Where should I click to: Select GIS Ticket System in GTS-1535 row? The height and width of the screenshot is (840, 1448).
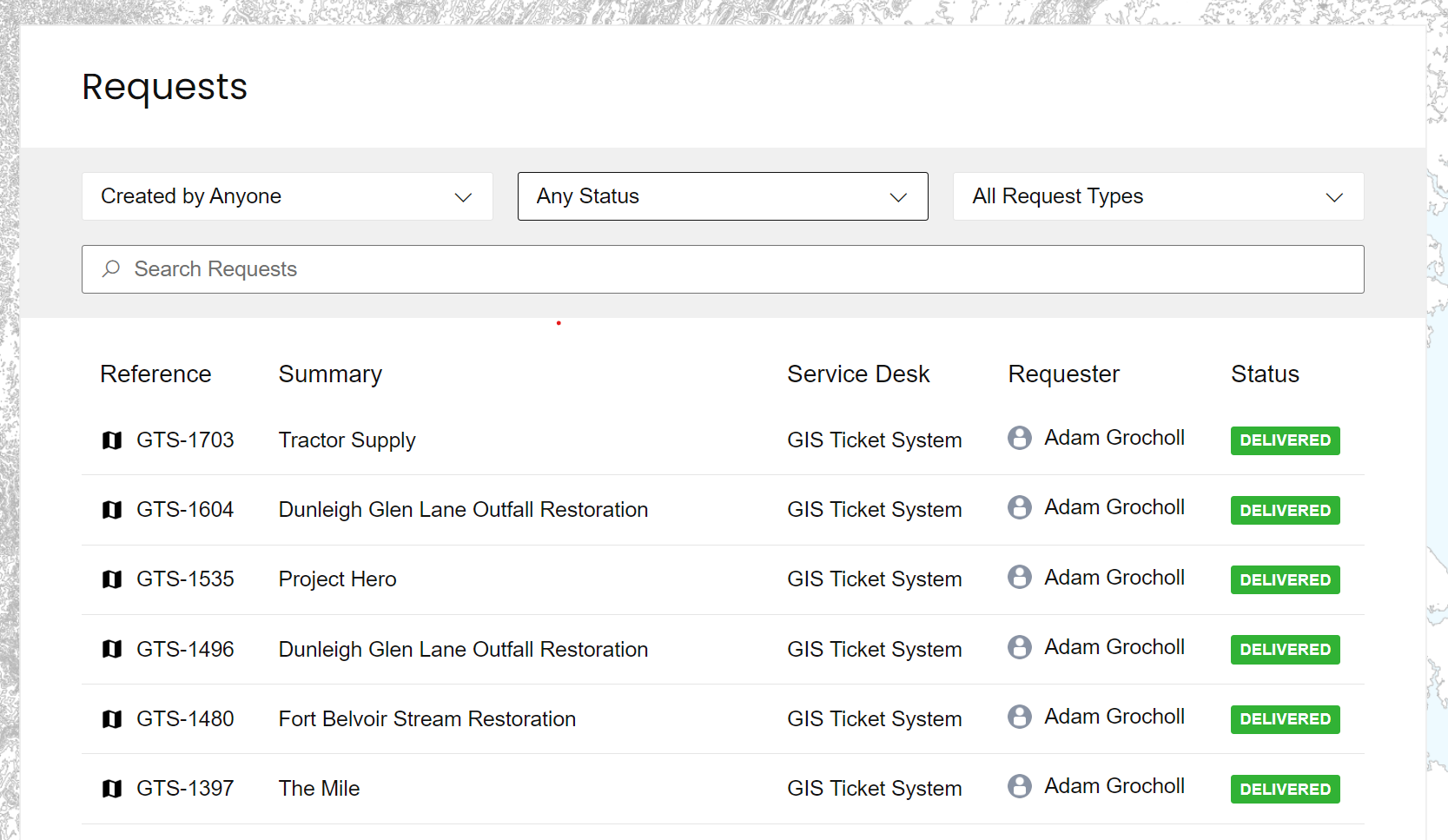coord(874,579)
